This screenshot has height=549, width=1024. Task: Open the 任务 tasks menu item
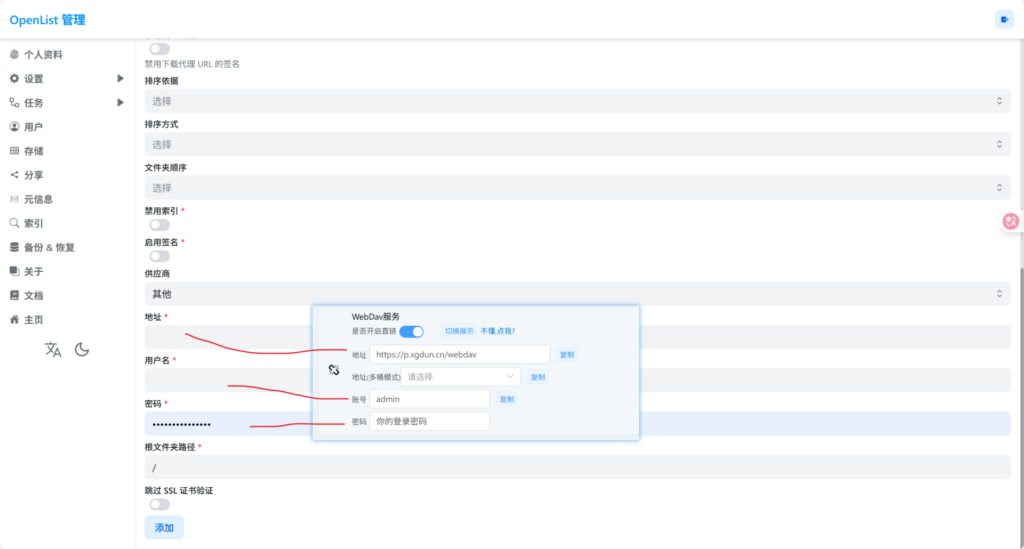click(33, 103)
